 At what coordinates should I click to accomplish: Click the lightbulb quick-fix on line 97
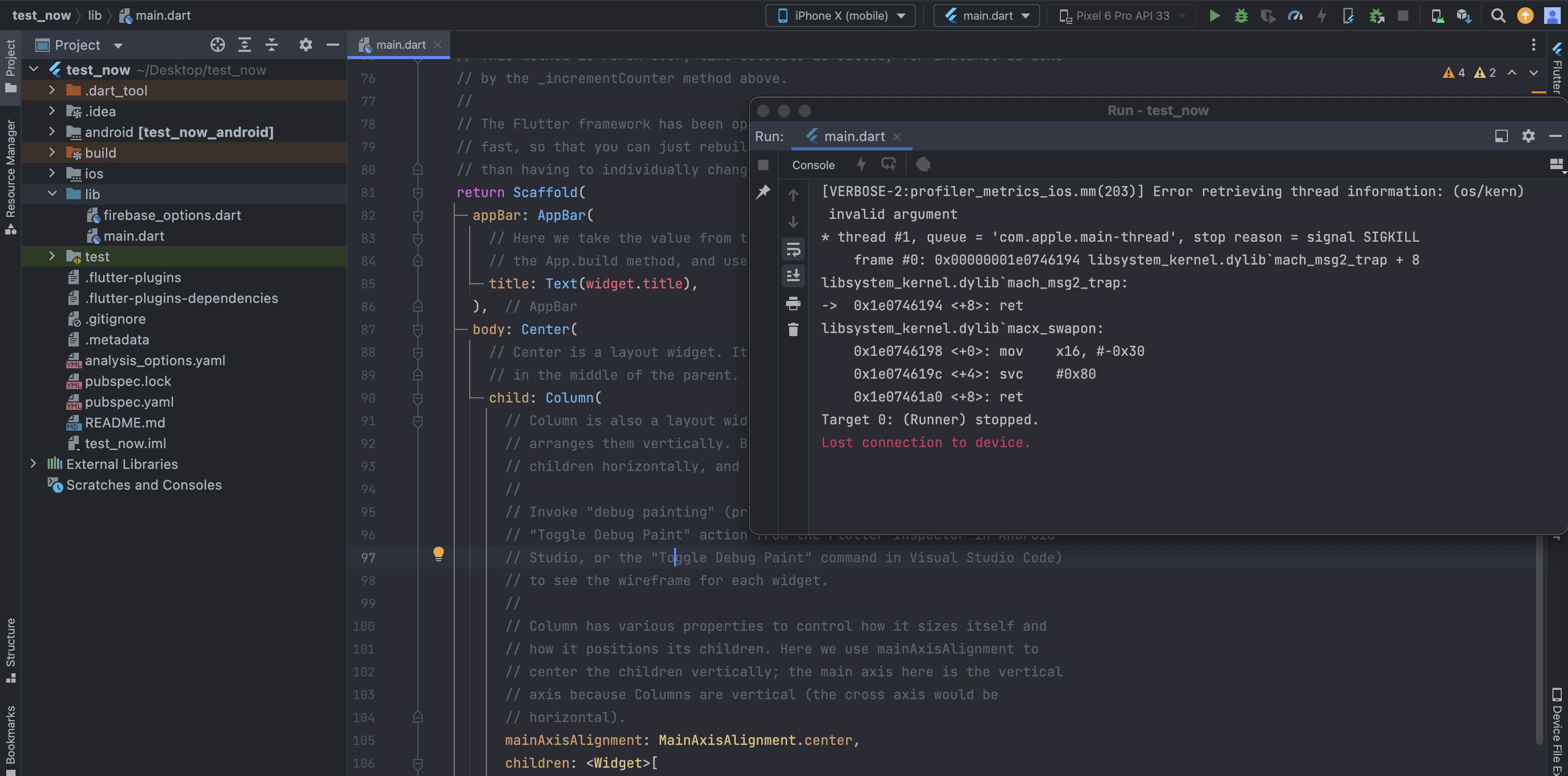(438, 553)
